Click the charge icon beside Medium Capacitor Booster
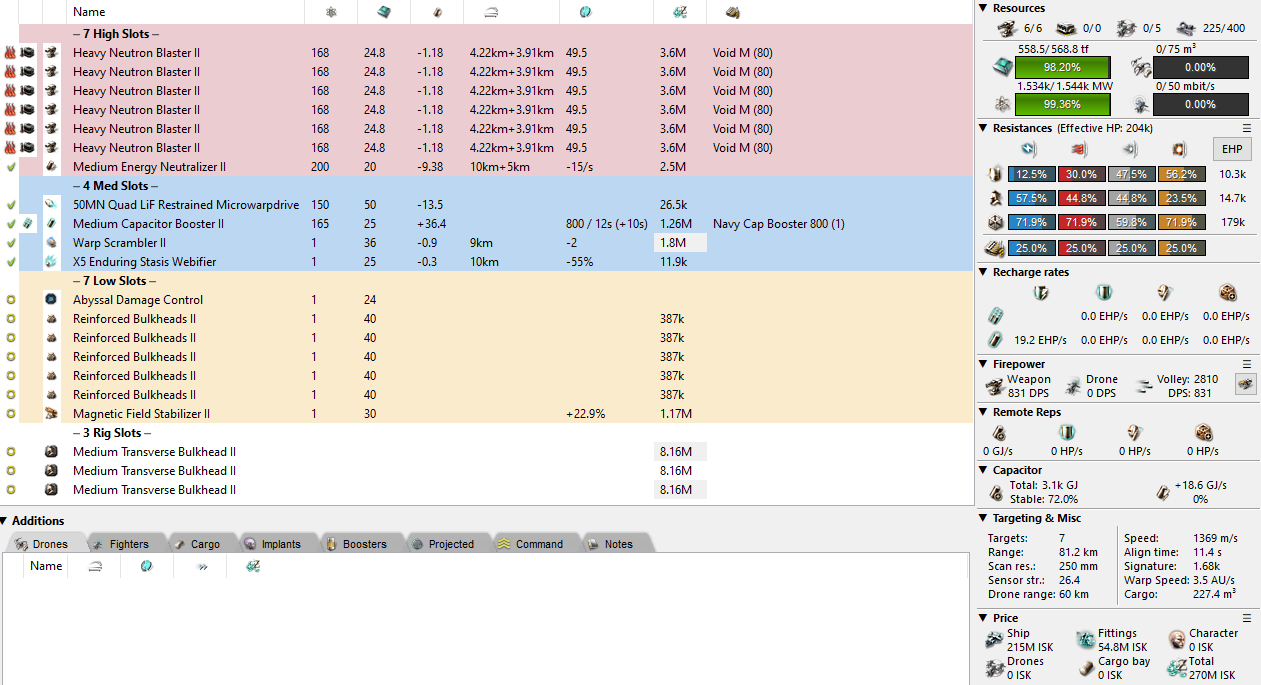Image resolution: width=1261 pixels, height=685 pixels. tap(28, 224)
